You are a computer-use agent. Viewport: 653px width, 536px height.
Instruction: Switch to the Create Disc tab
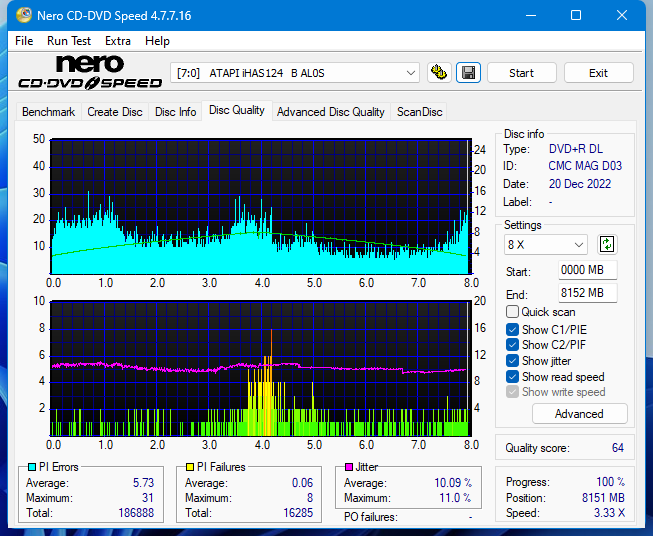click(115, 112)
